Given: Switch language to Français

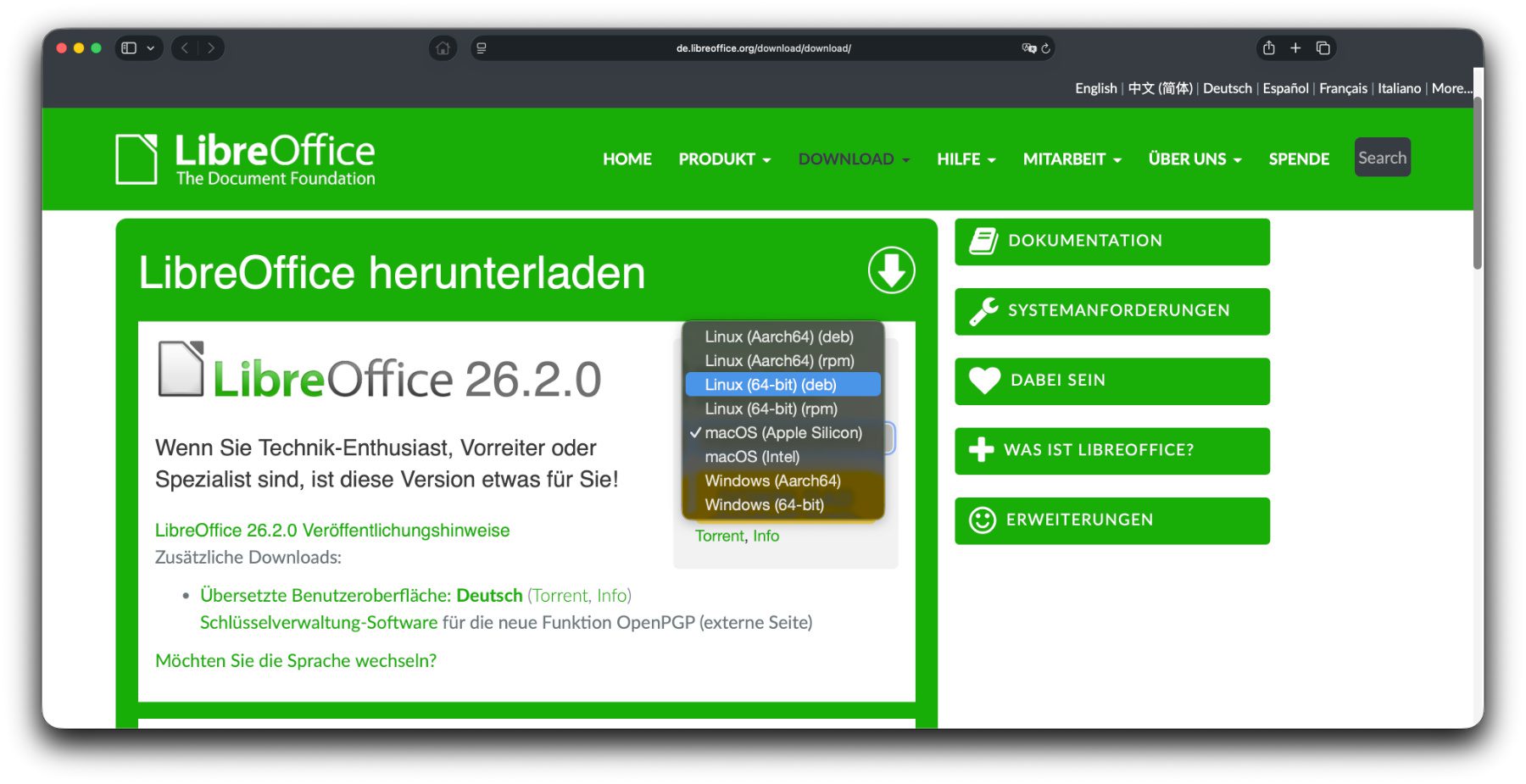Looking at the screenshot, I should pyautogui.click(x=1343, y=88).
